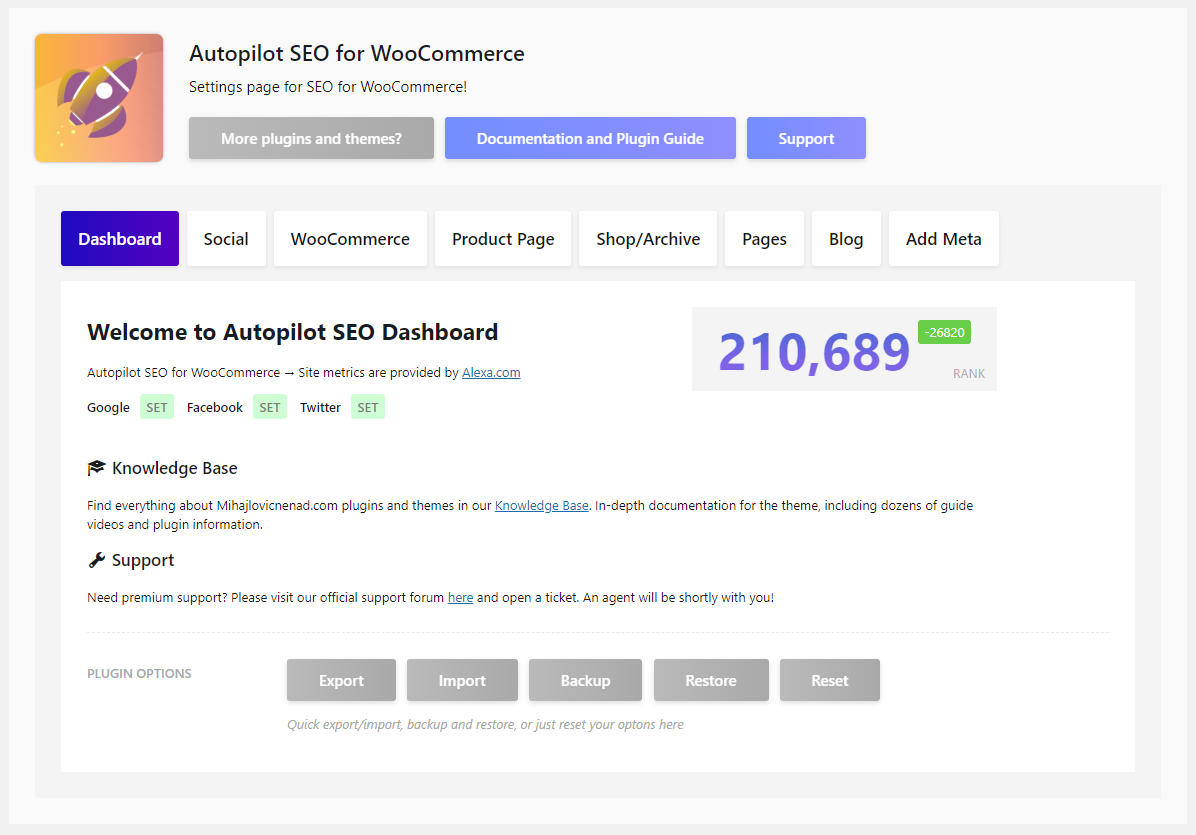Click the Knowledge Base flag icon
This screenshot has width=1196, height=835.
click(x=96, y=466)
